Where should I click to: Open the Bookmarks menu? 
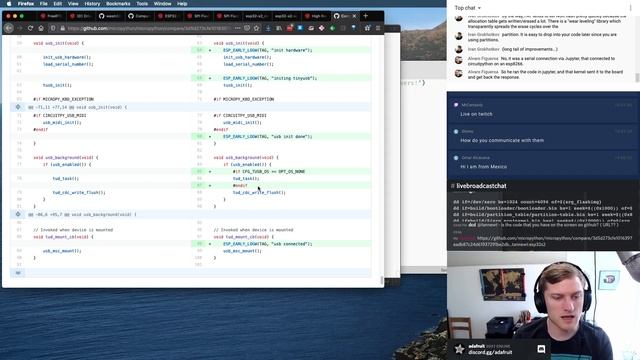118,4
